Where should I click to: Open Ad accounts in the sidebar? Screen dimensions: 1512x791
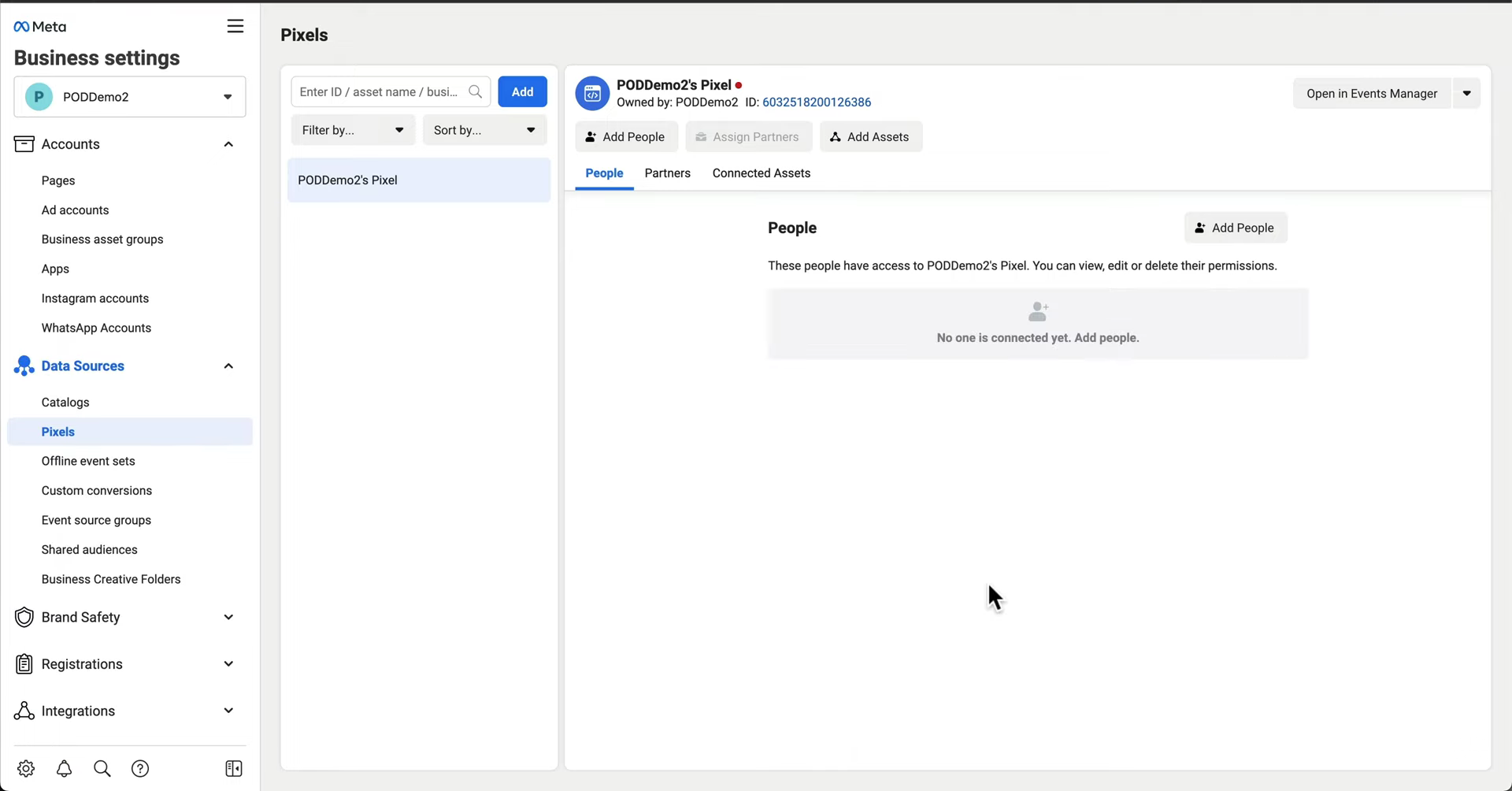(76, 210)
